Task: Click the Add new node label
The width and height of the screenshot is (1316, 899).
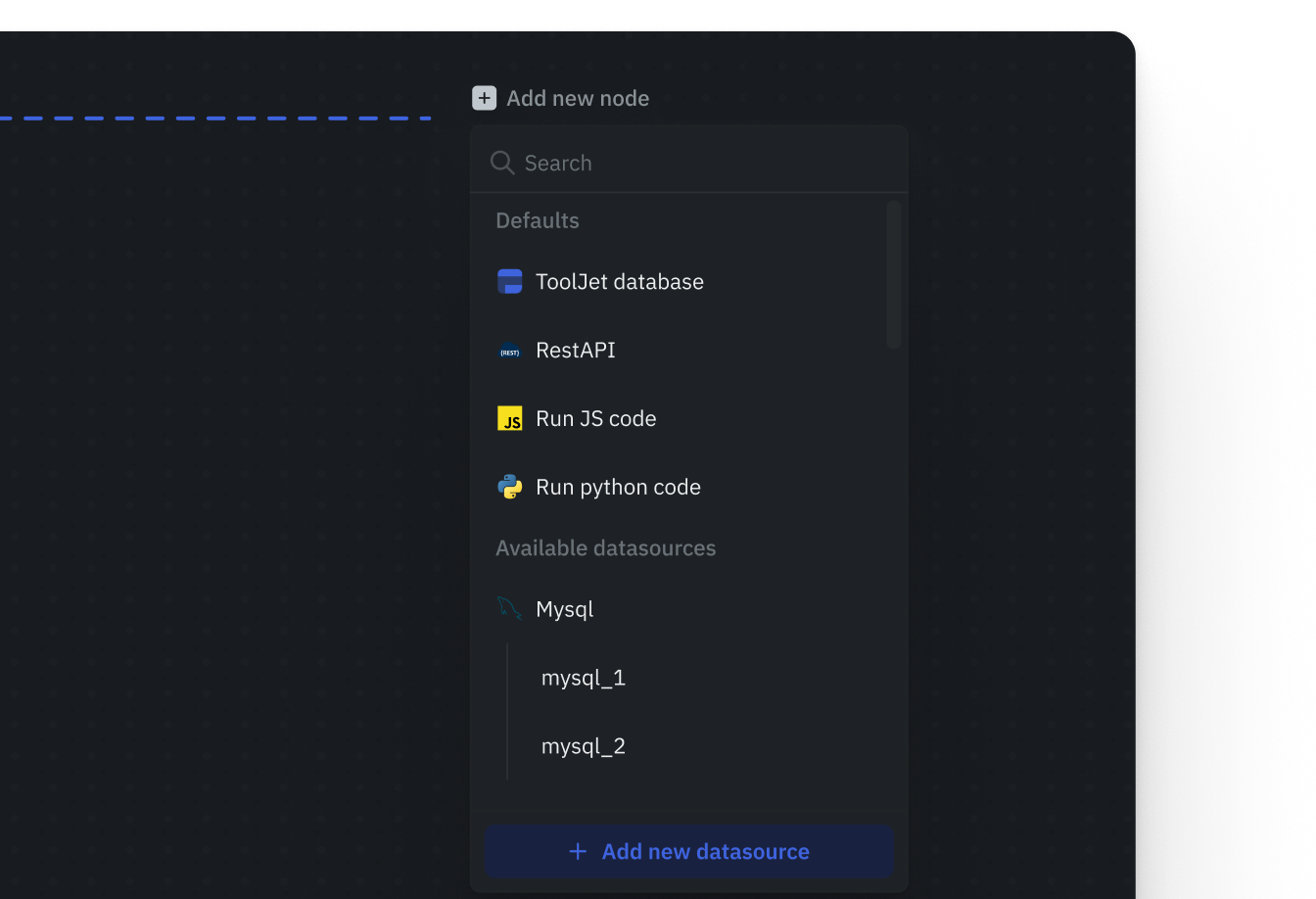Action: point(578,98)
